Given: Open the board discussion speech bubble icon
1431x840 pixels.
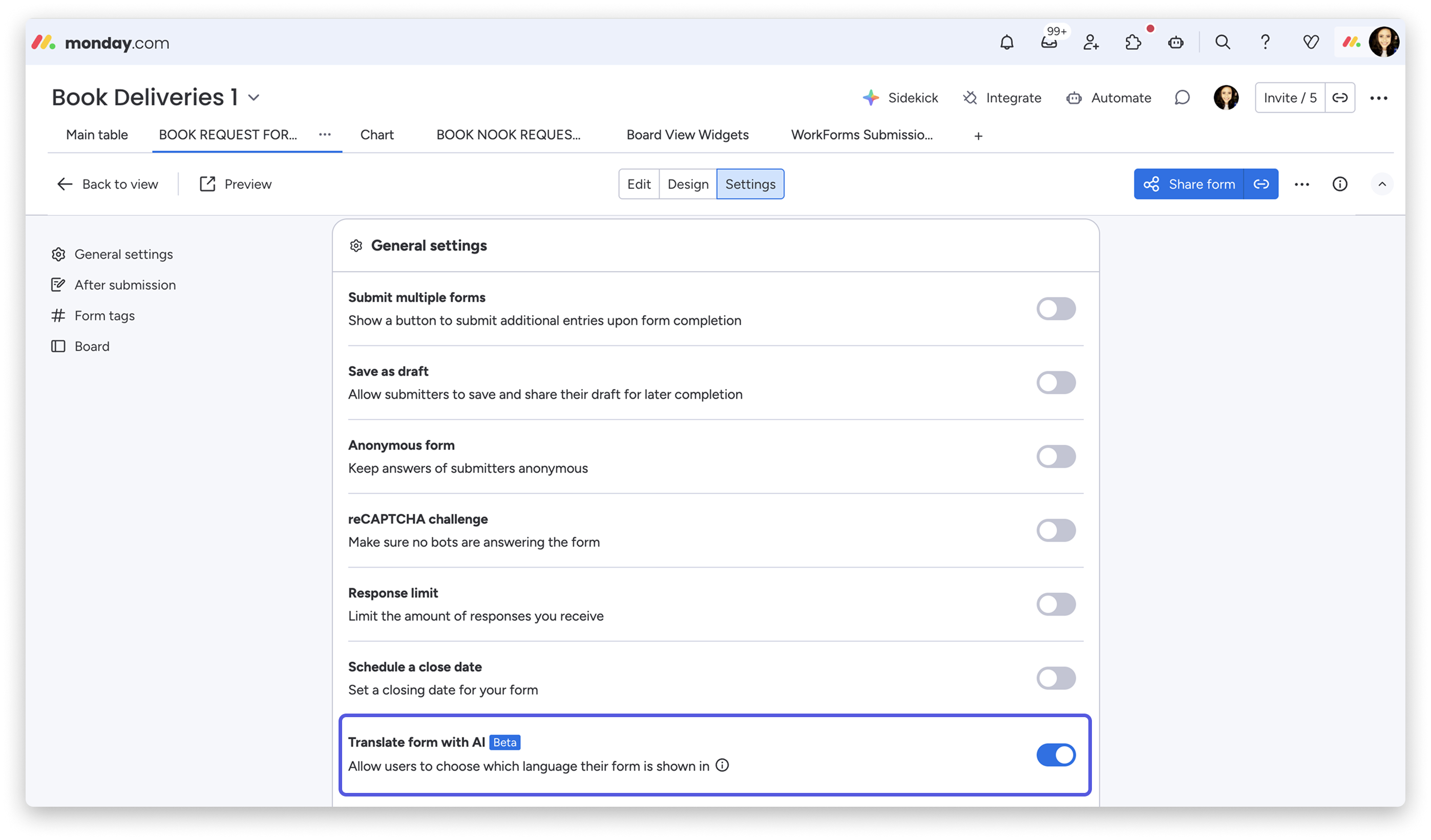Looking at the screenshot, I should point(1182,98).
